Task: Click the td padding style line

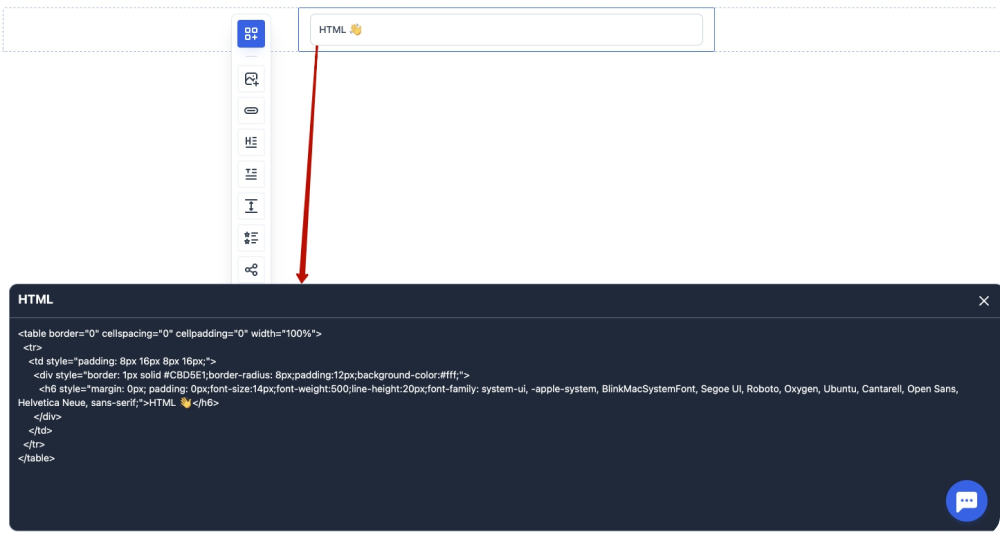Action: coord(122,361)
